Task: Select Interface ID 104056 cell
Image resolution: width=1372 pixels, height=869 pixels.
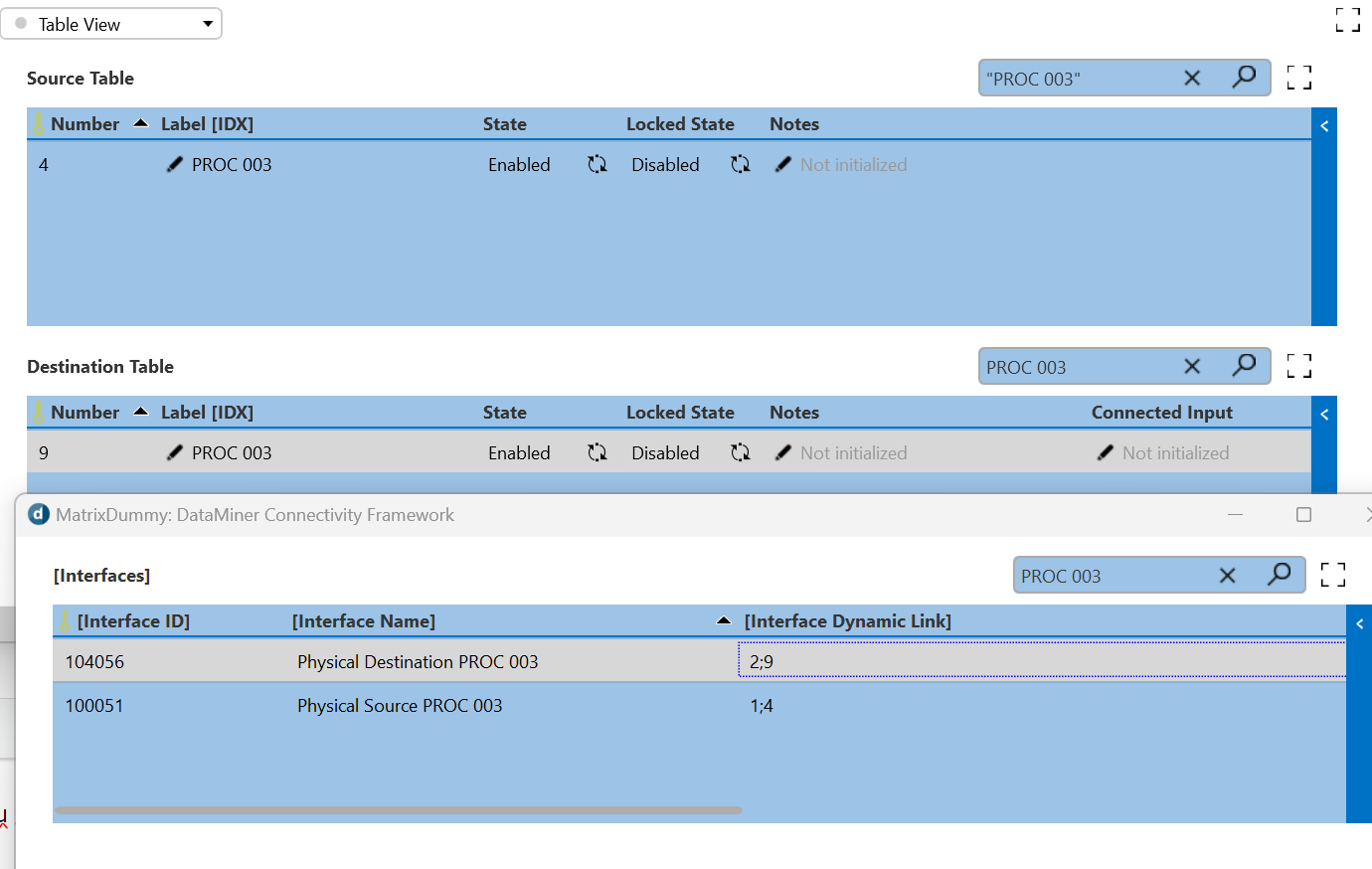Action: pos(94,662)
